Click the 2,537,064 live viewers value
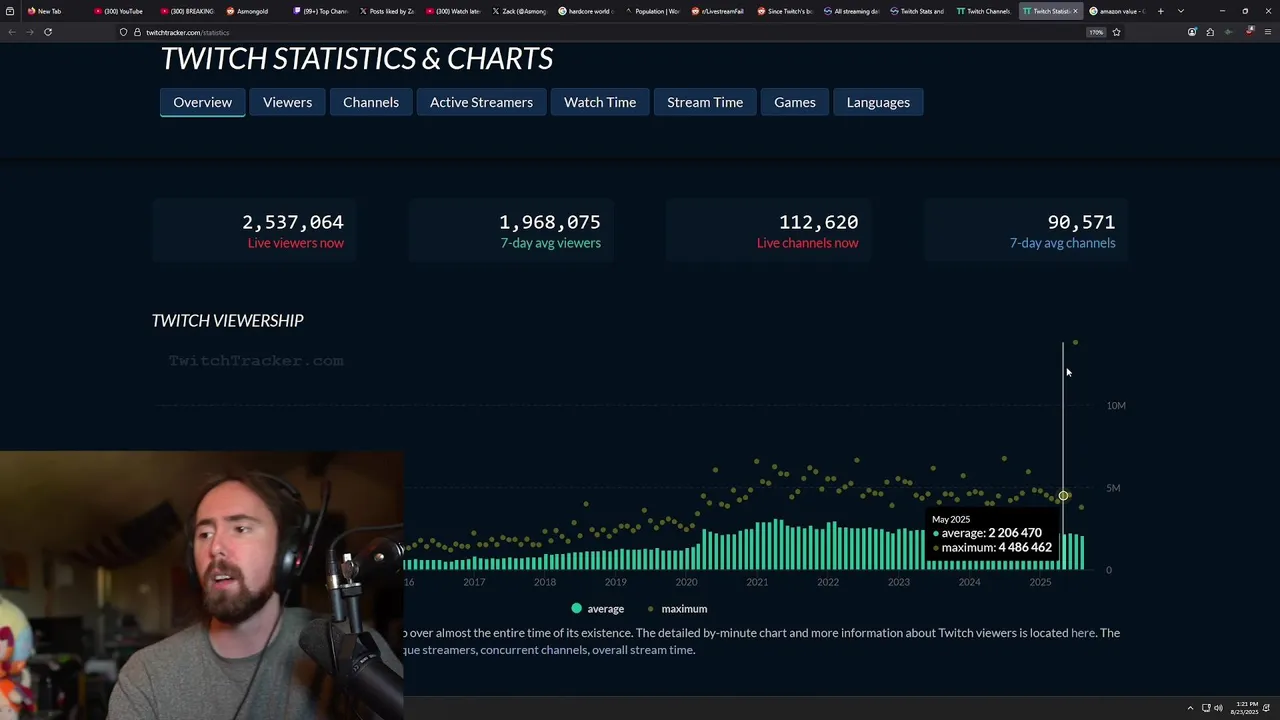 pos(292,222)
